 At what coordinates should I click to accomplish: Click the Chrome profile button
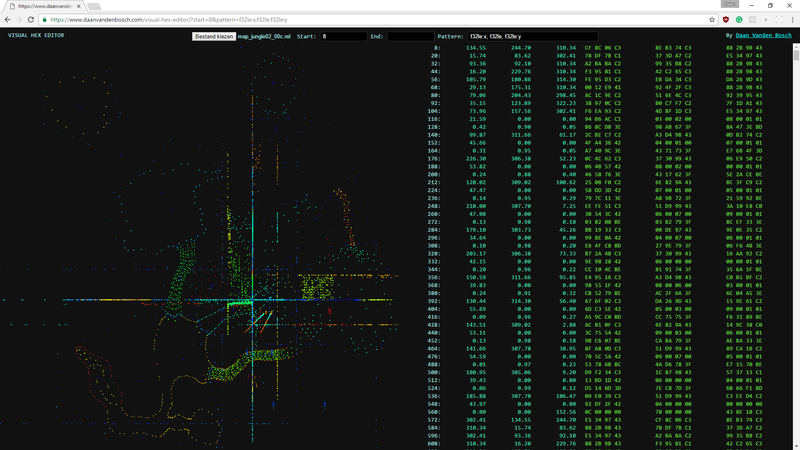[x=728, y=5]
